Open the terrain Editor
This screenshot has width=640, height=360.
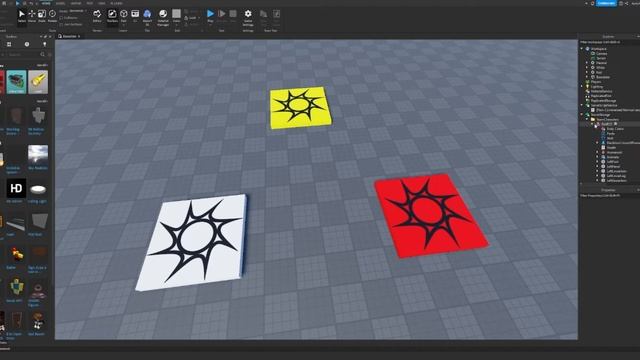(97, 16)
